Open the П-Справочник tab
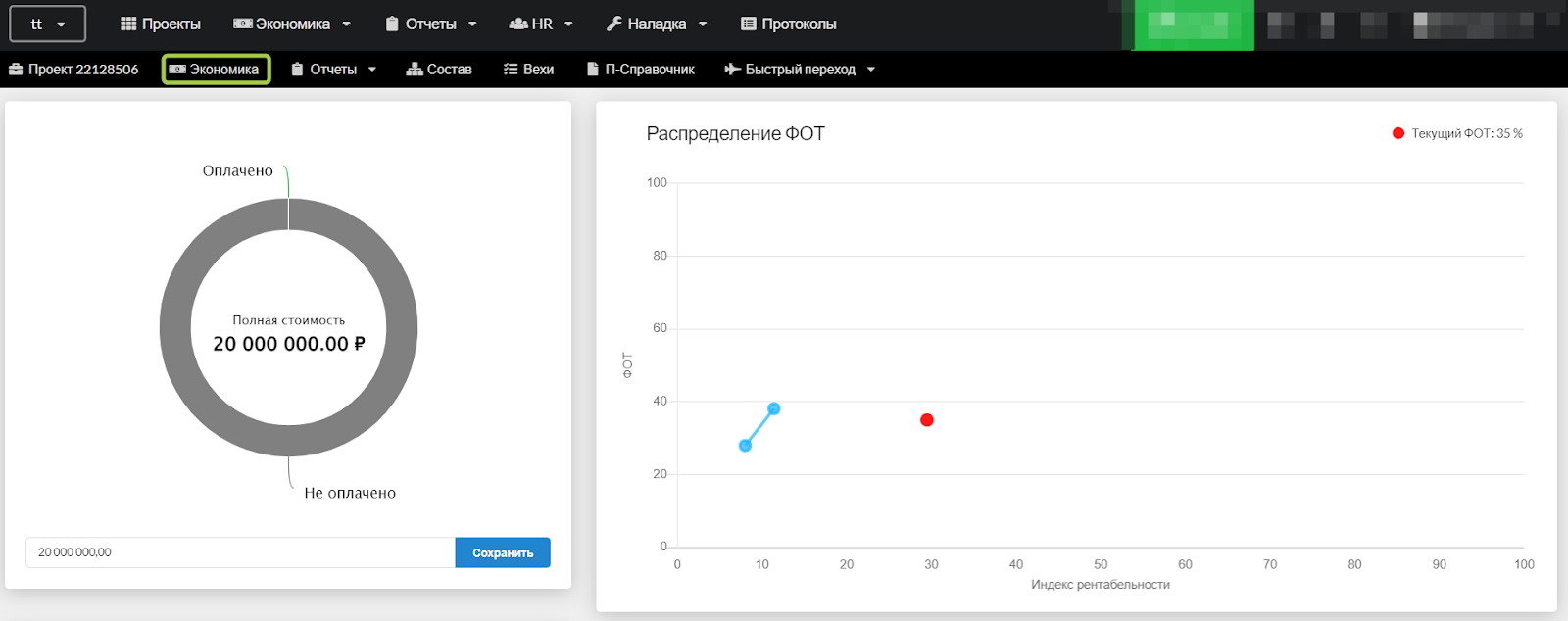This screenshot has width=1568, height=621. coord(641,70)
